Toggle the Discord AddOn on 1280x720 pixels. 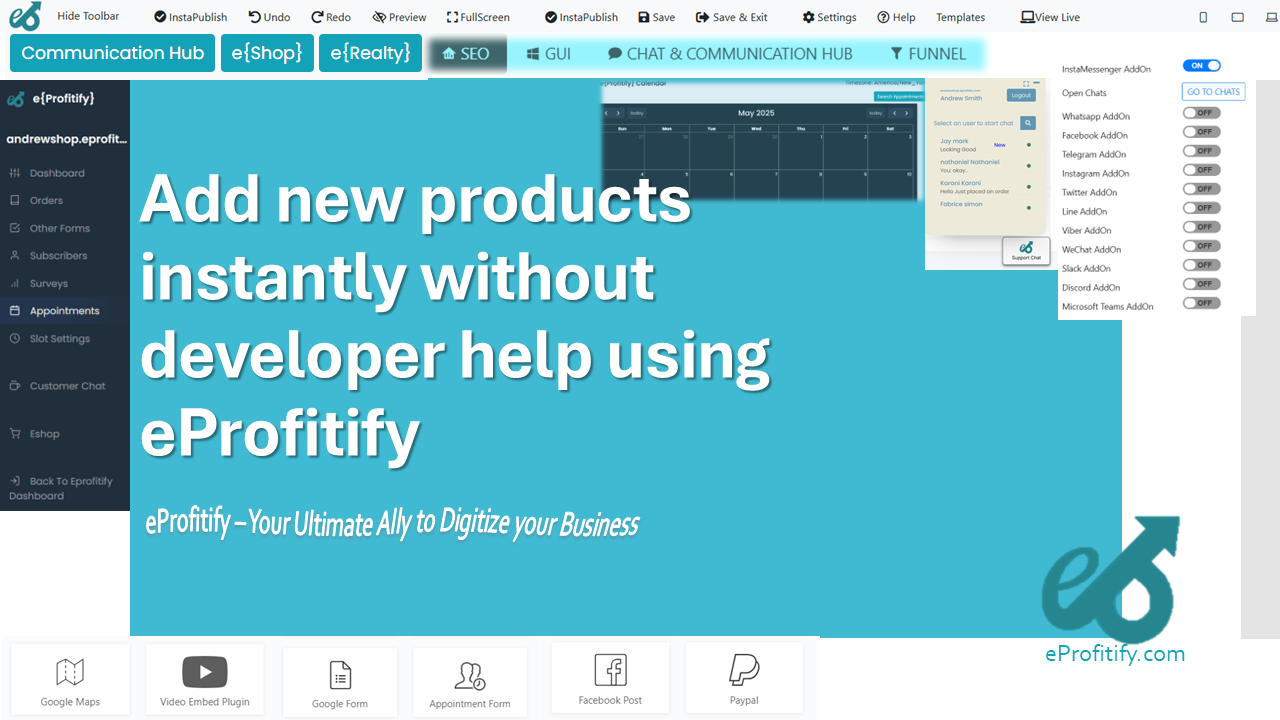coord(1201,284)
